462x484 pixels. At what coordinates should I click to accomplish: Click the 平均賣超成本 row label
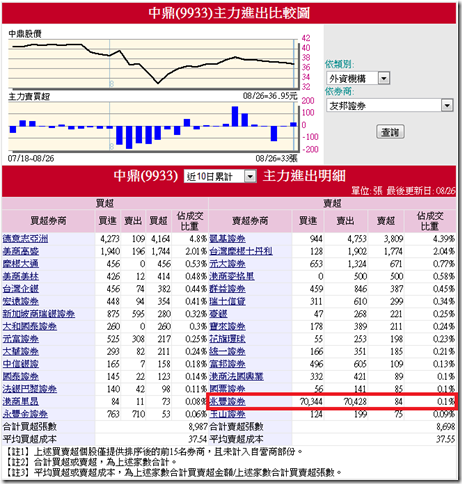[x=236, y=439]
